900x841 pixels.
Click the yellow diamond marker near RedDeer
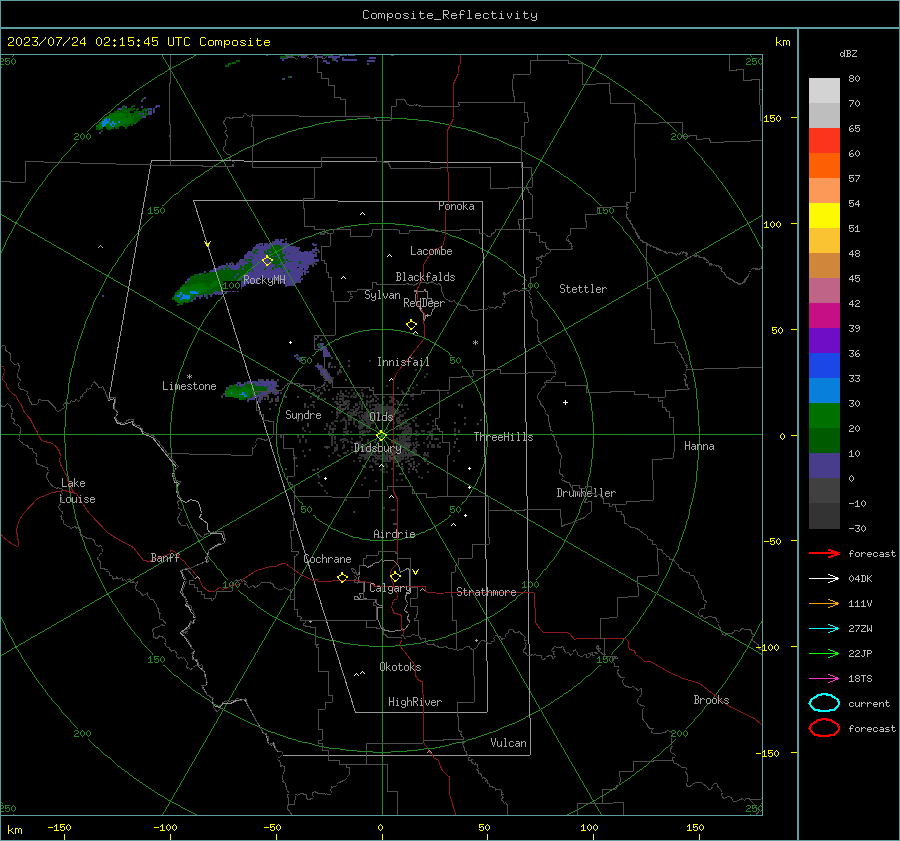(x=411, y=325)
